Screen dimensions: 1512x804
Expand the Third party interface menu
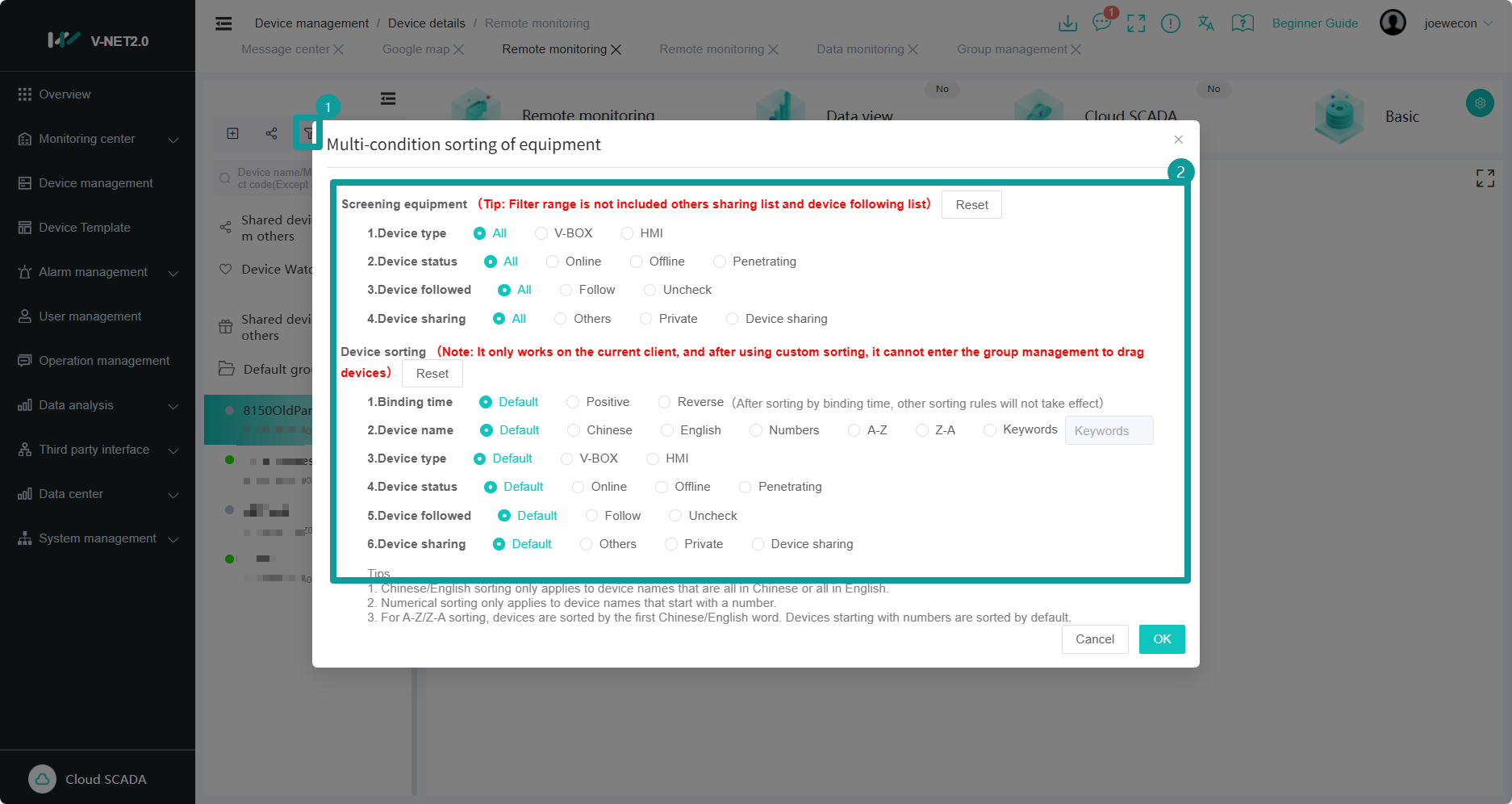(x=98, y=450)
